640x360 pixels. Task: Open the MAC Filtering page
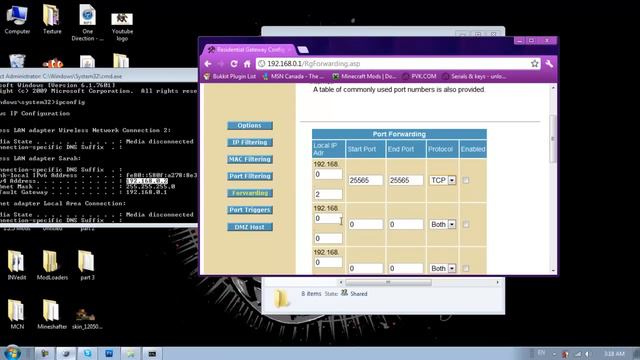250,159
